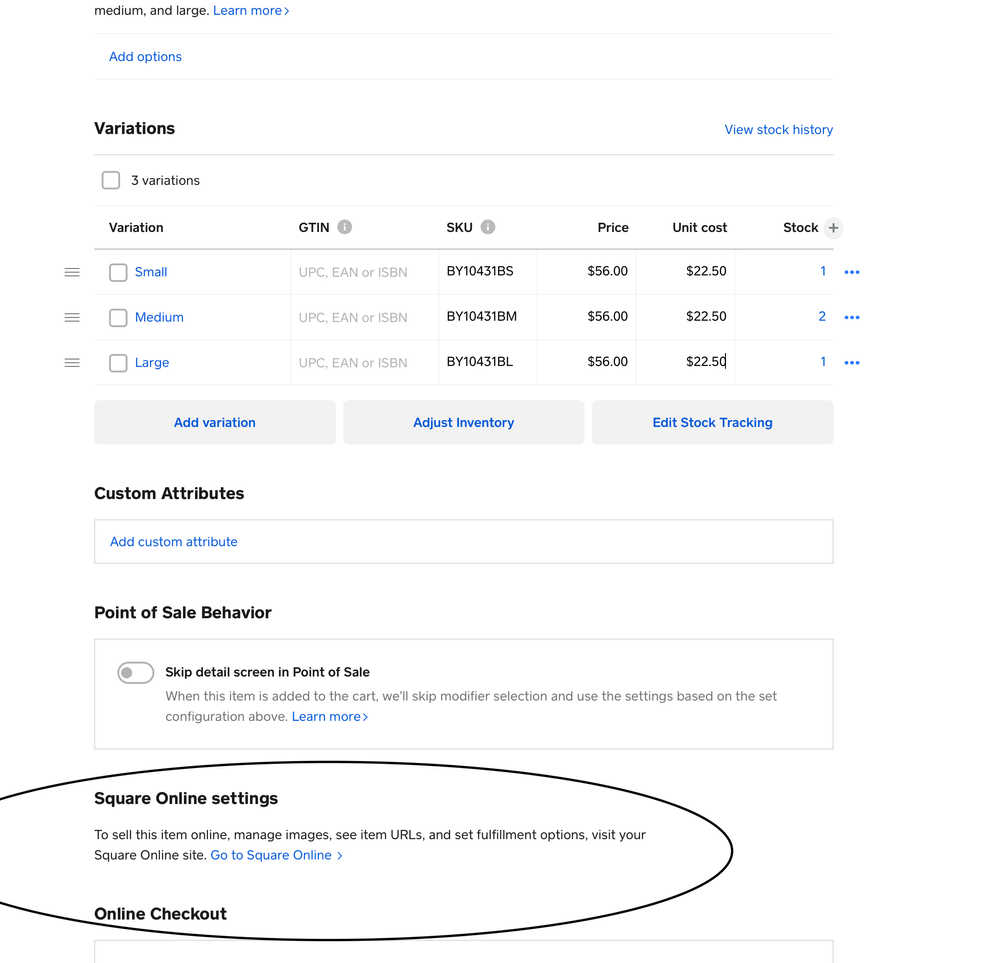Check the Small variation checkbox
Screen dimensions: 999x963
[118, 272]
